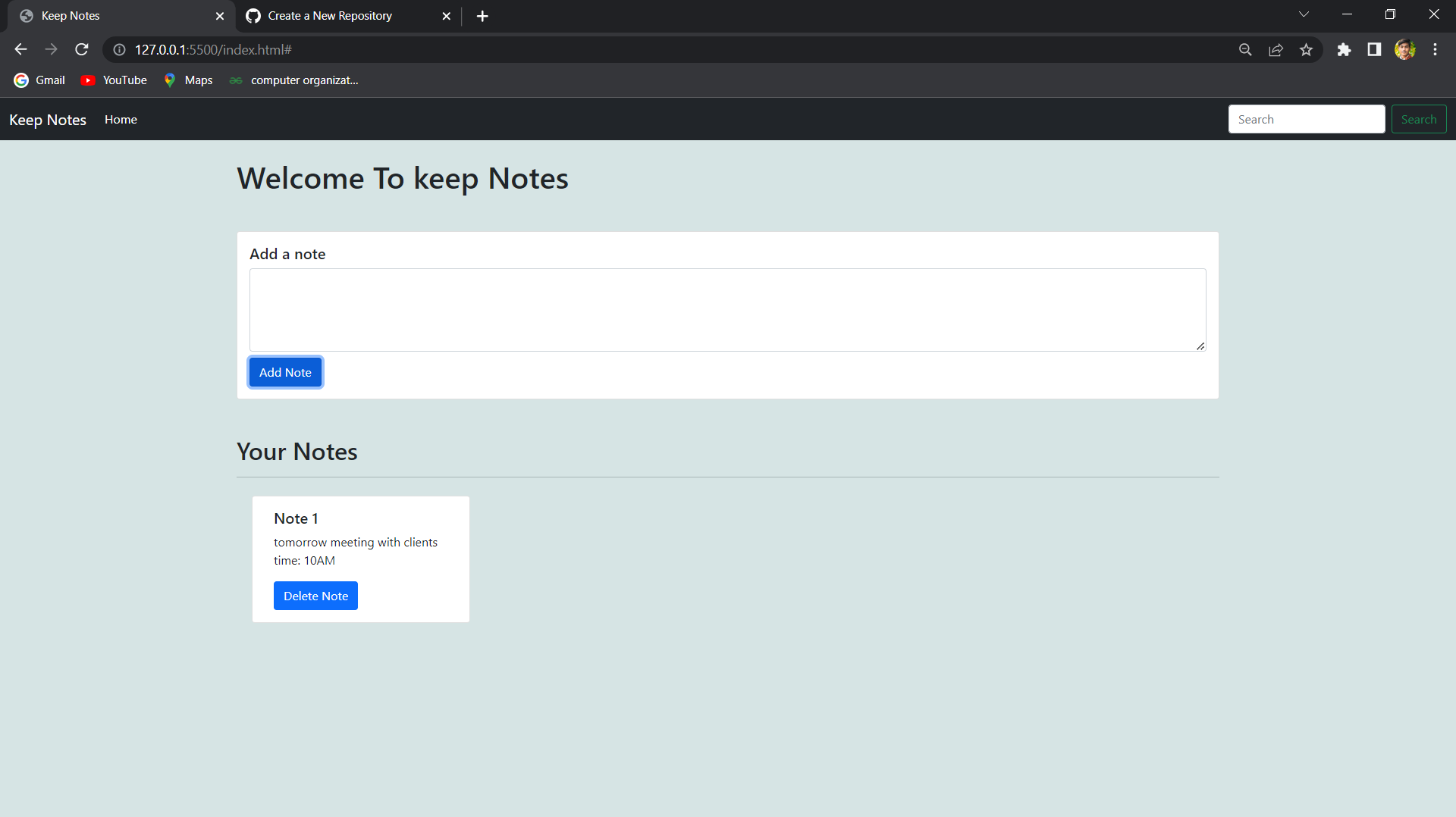Reload the page with the refresh icon
This screenshot has height=817, width=1456.
click(81, 49)
